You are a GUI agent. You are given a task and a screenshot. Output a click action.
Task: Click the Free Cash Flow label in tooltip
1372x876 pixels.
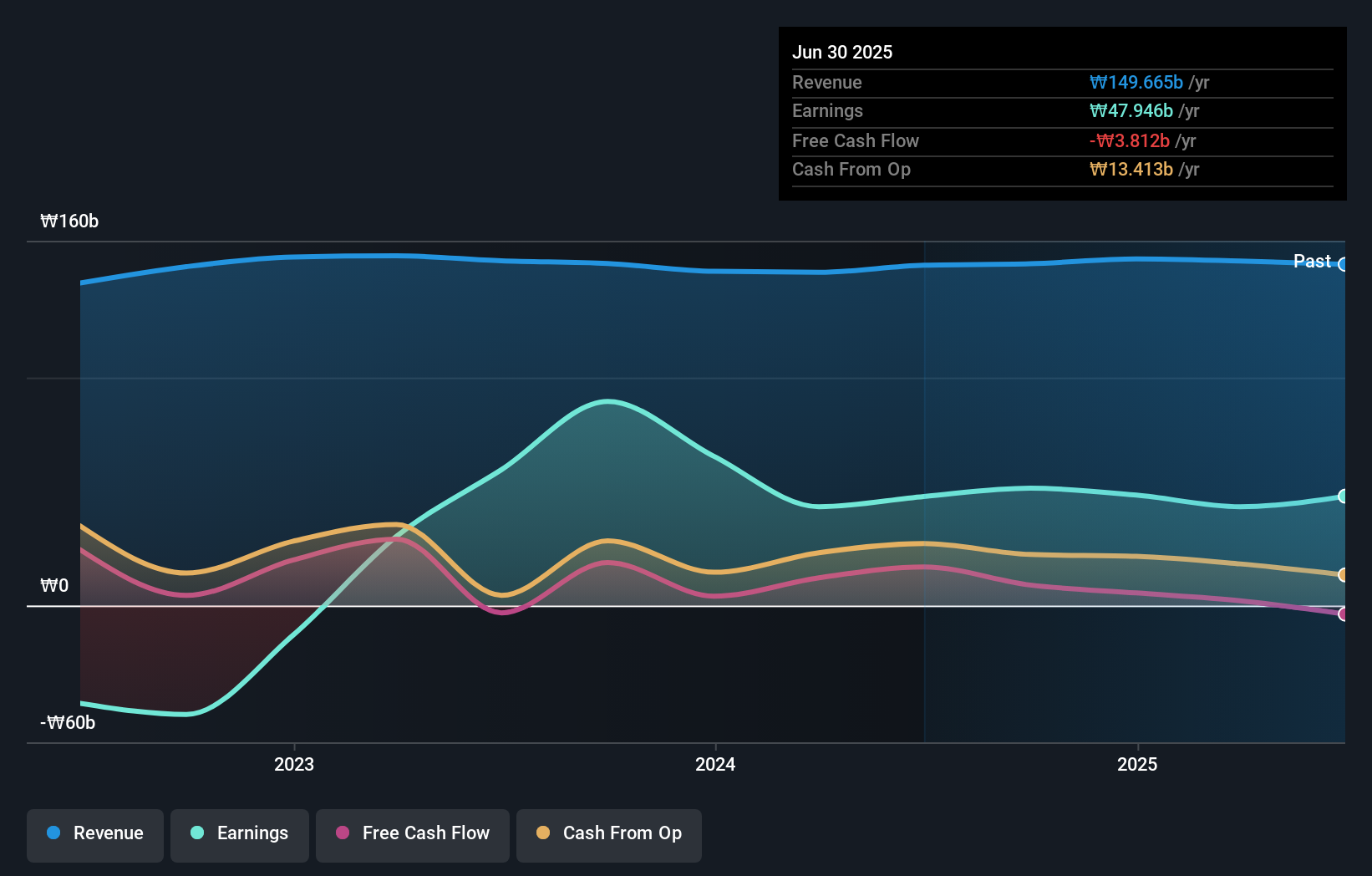(856, 141)
